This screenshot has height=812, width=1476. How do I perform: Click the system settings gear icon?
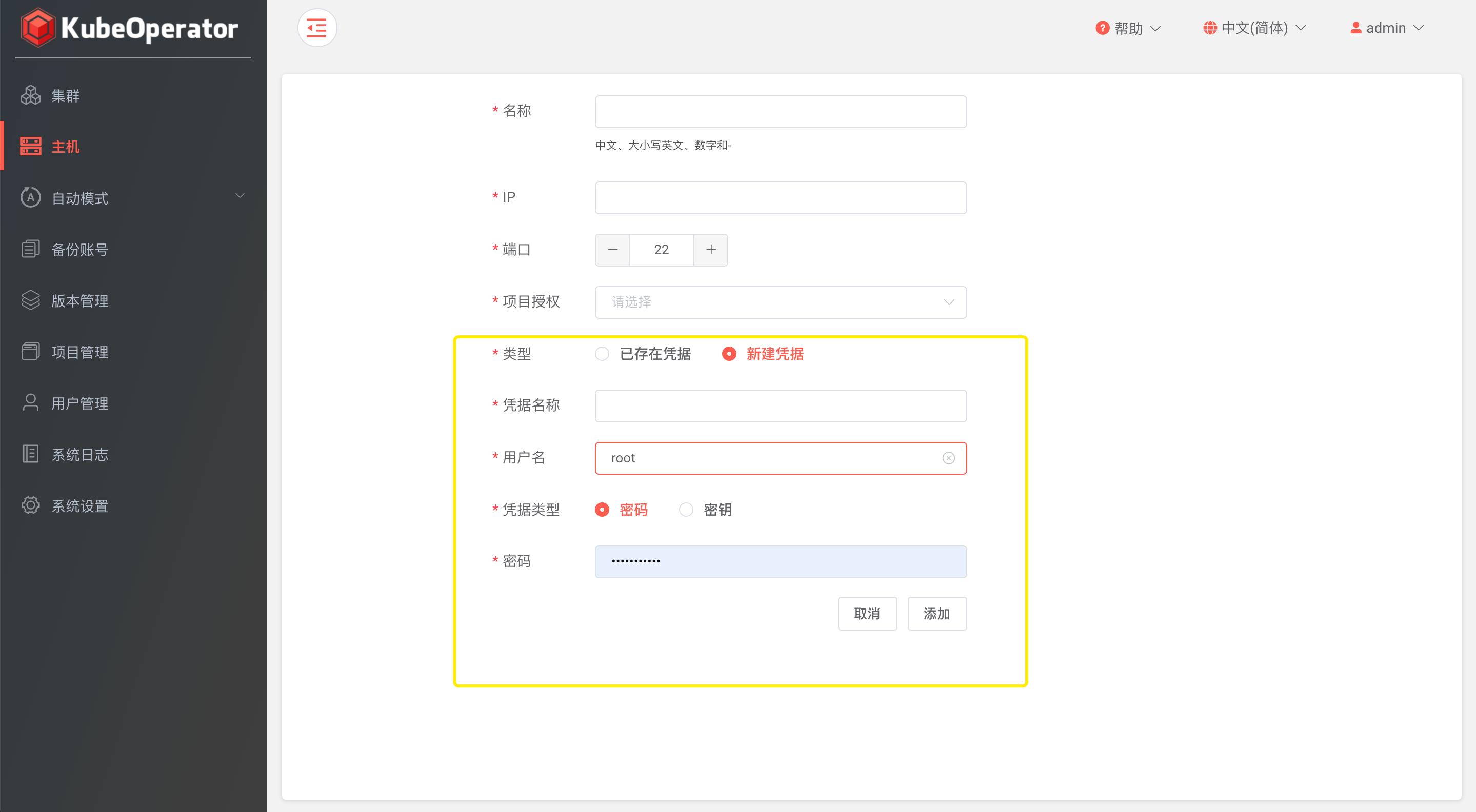click(30, 505)
